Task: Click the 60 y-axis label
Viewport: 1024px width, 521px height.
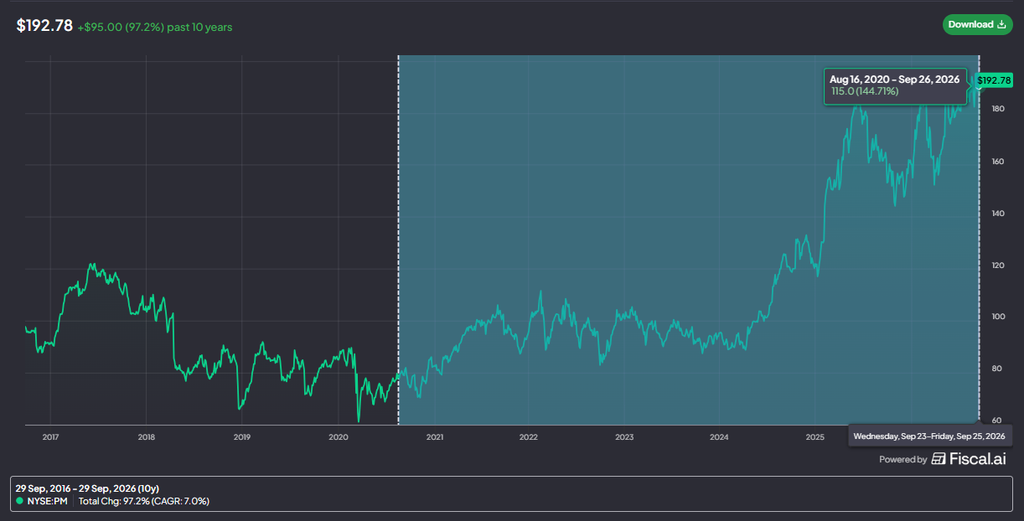Action: click(997, 420)
